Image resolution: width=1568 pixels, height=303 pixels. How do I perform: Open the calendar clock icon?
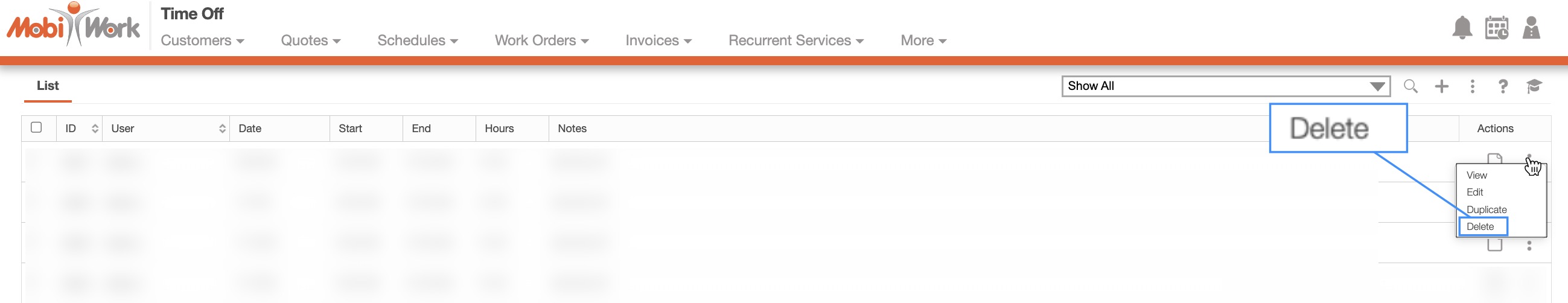tap(1497, 28)
